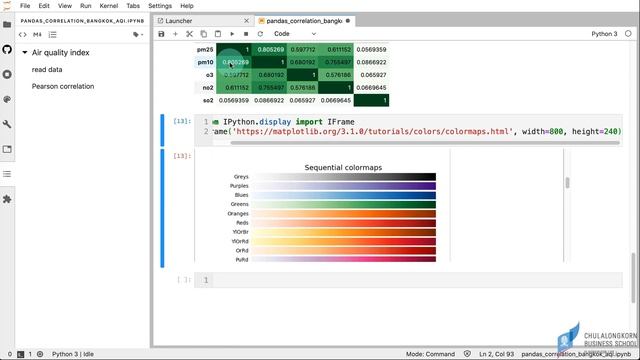Image resolution: width=640 pixels, height=360 pixels.
Task: Close the Launcher tab
Action: (246, 21)
